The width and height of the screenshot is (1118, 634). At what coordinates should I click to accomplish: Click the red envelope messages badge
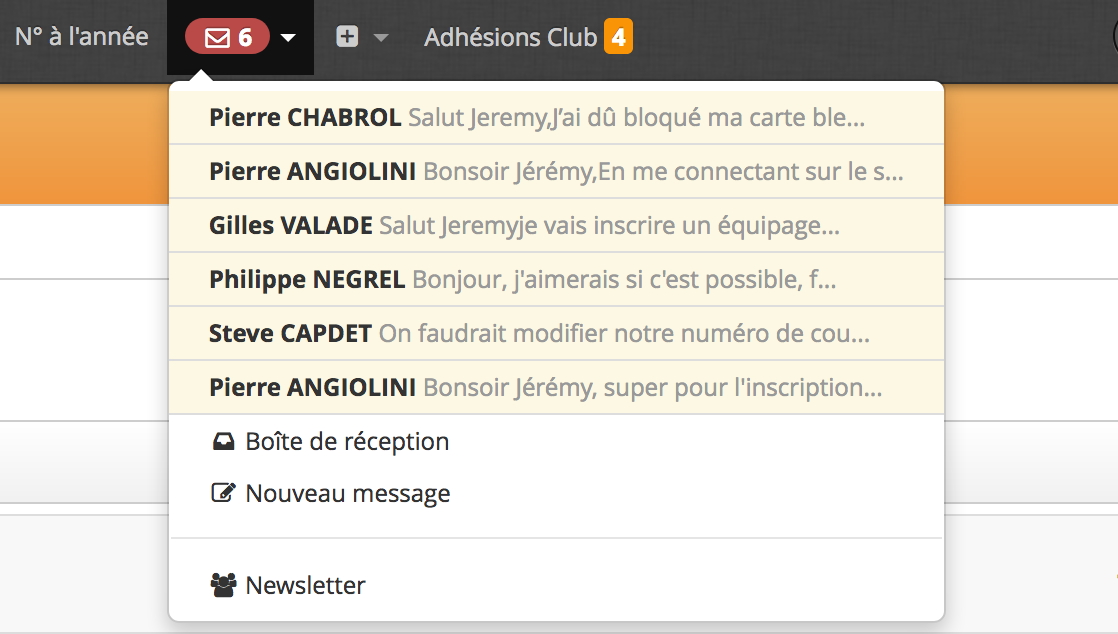point(227,36)
